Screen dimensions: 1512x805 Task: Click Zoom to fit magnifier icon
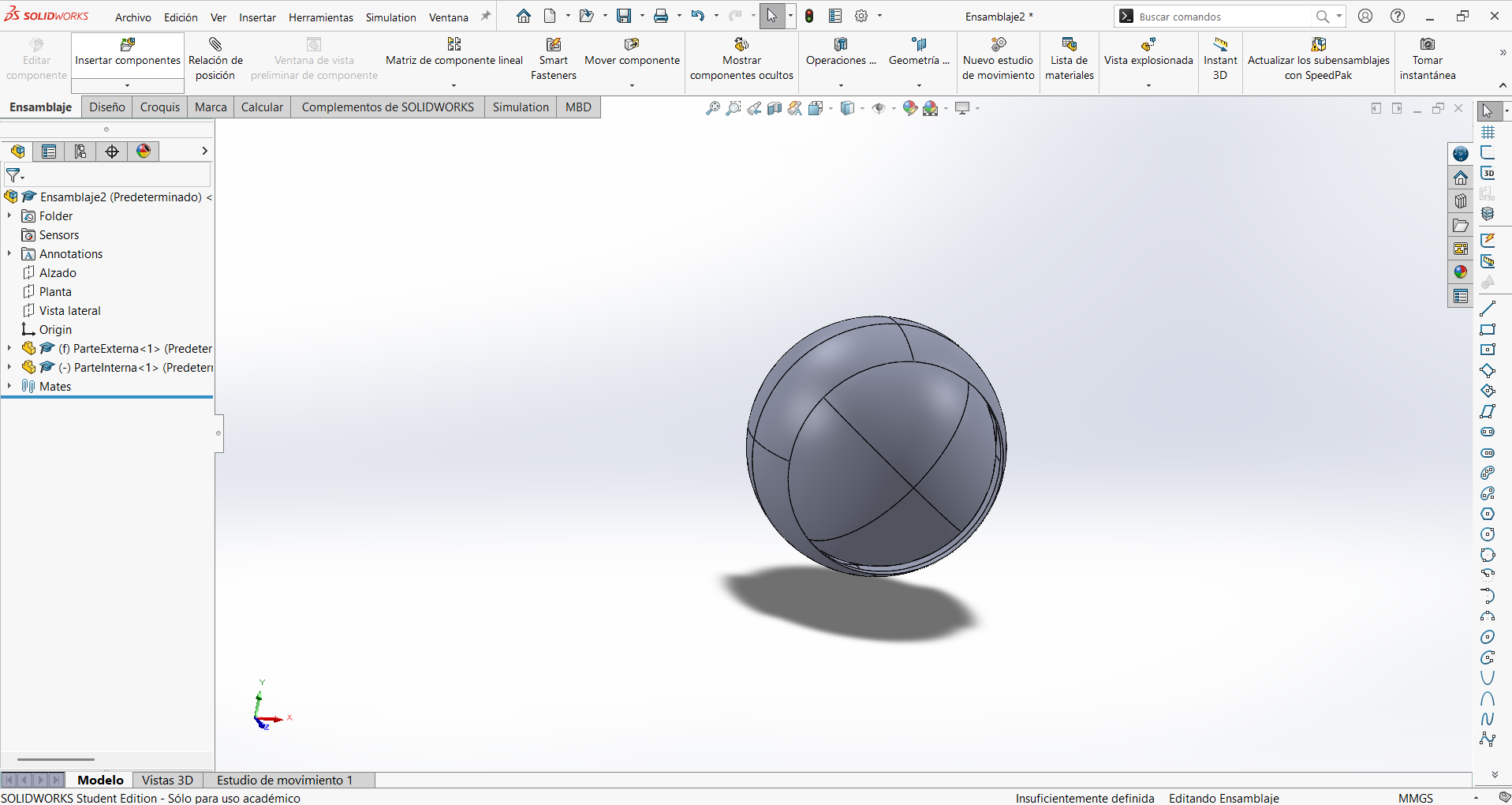pyautogui.click(x=713, y=108)
